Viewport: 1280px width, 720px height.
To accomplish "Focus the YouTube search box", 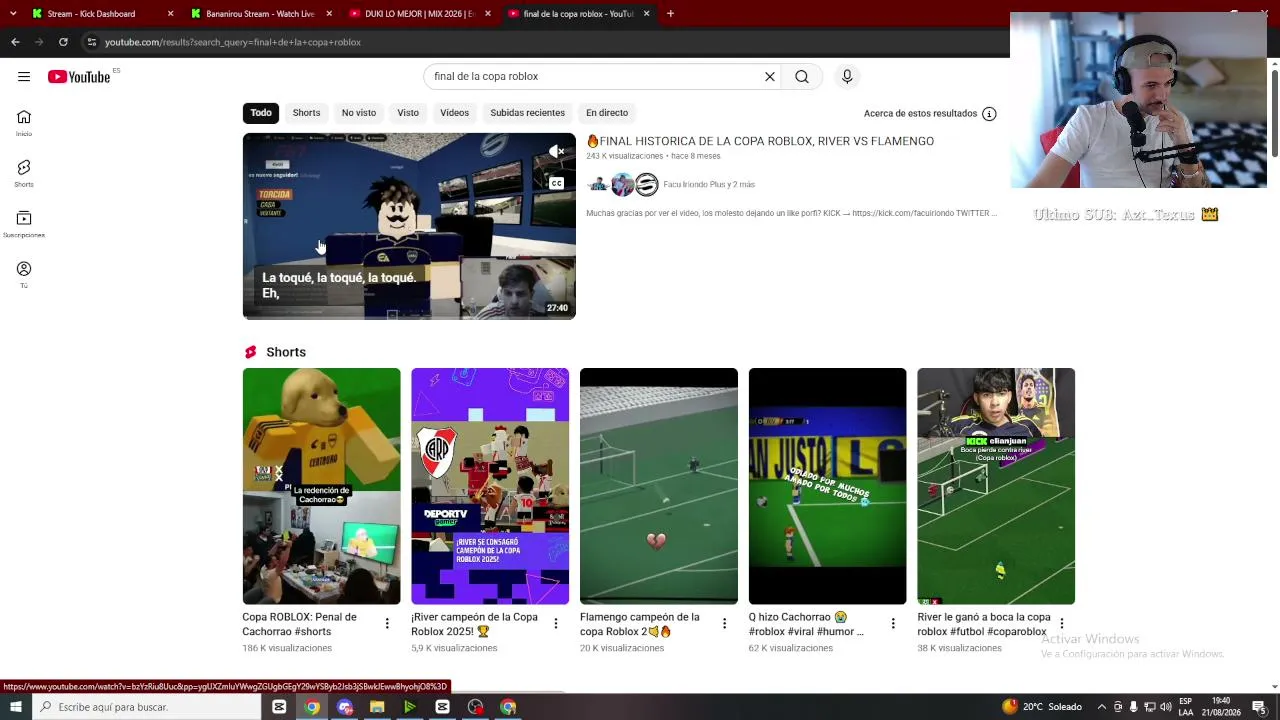I will click(595, 76).
